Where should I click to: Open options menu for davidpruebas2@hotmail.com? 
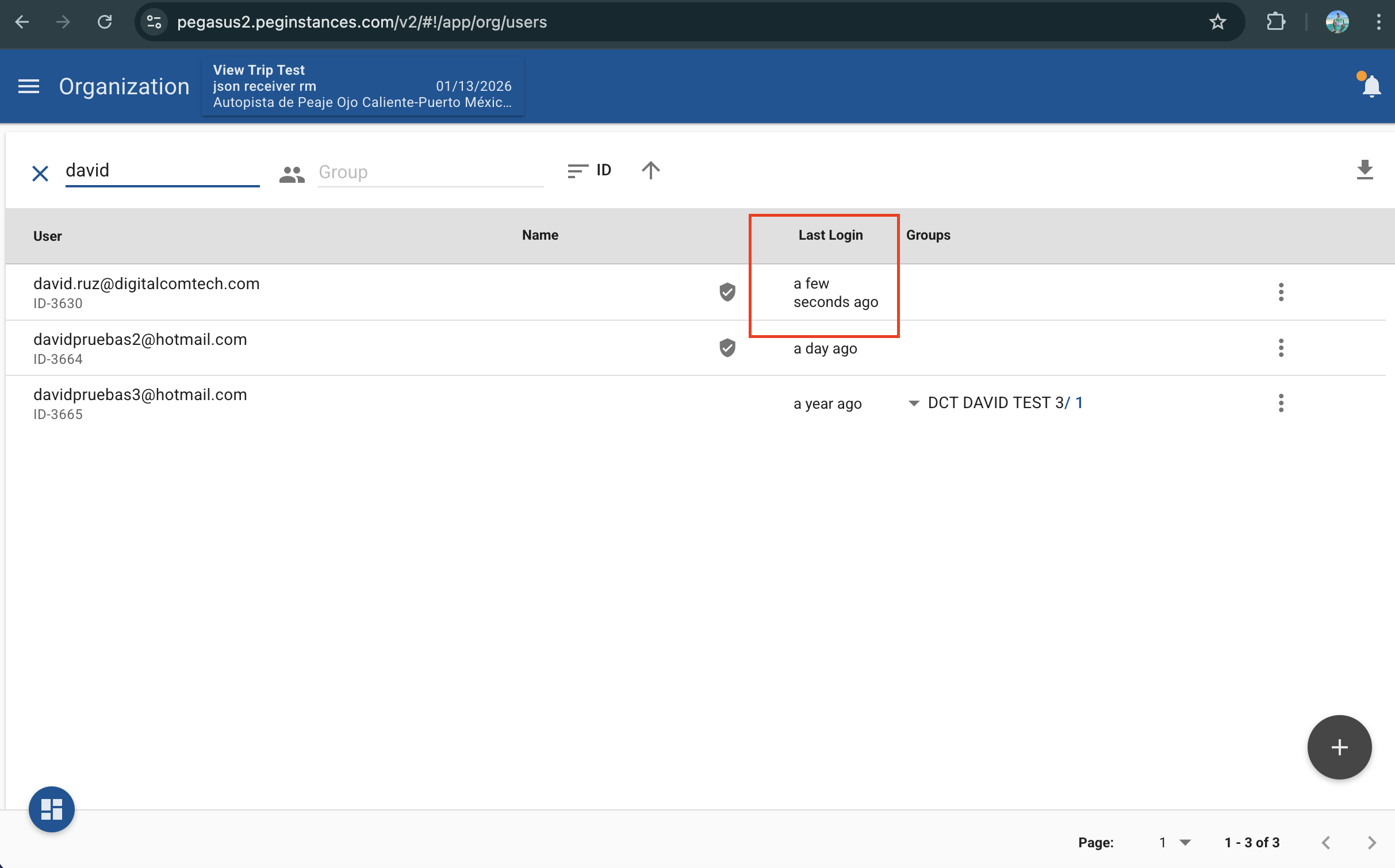pos(1281,348)
